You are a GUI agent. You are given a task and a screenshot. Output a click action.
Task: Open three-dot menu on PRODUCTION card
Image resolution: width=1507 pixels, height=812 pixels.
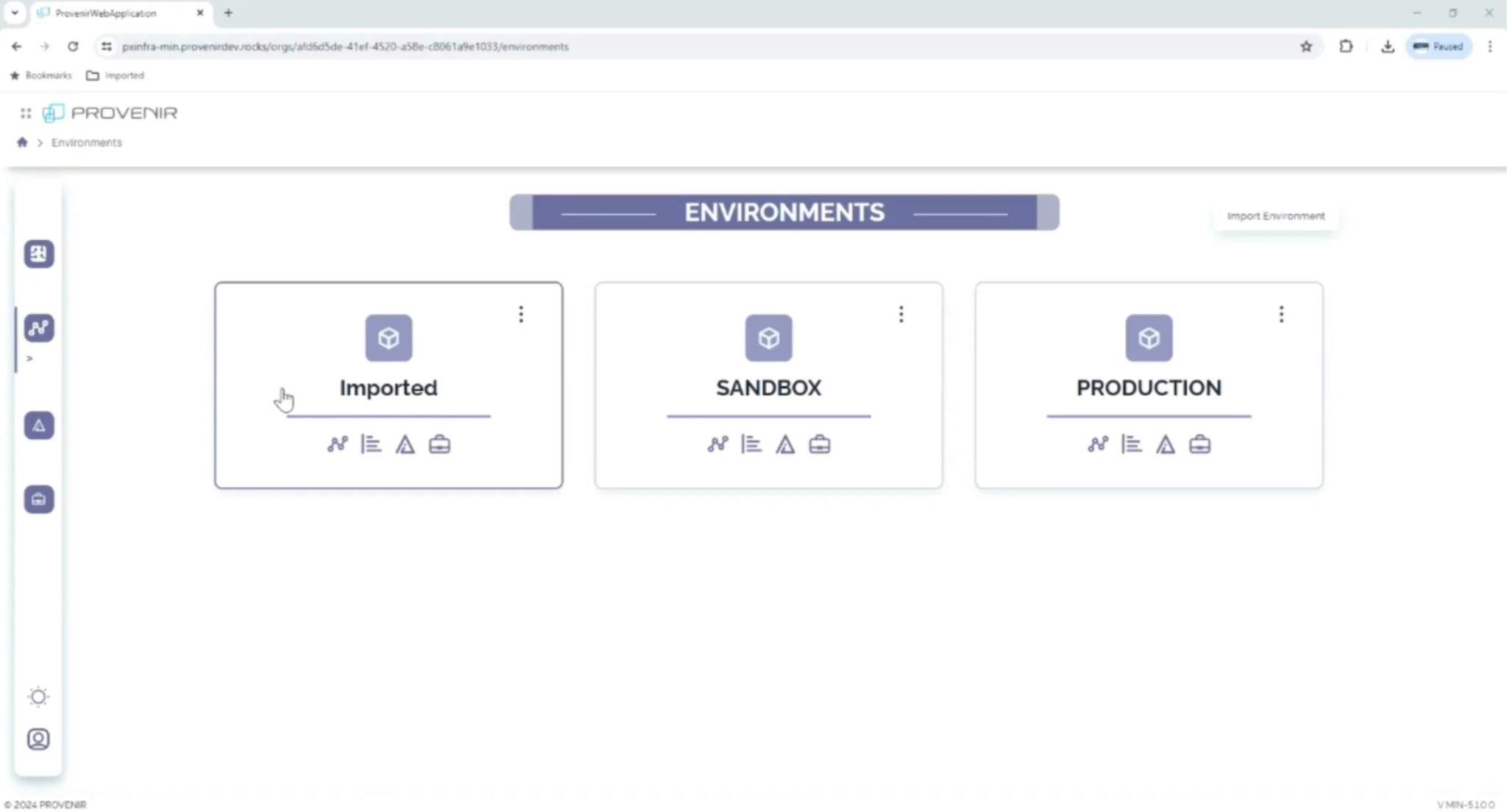[1281, 315]
